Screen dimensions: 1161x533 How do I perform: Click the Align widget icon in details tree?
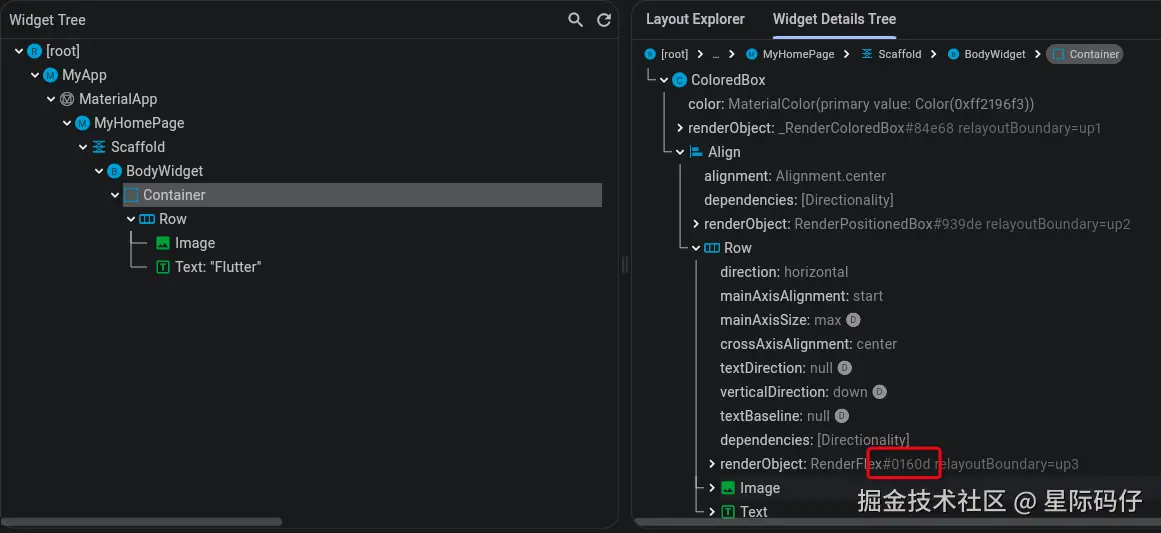click(696, 152)
